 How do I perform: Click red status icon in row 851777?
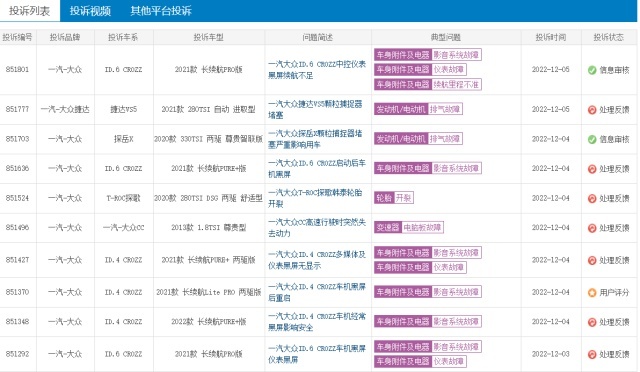tap(592, 109)
